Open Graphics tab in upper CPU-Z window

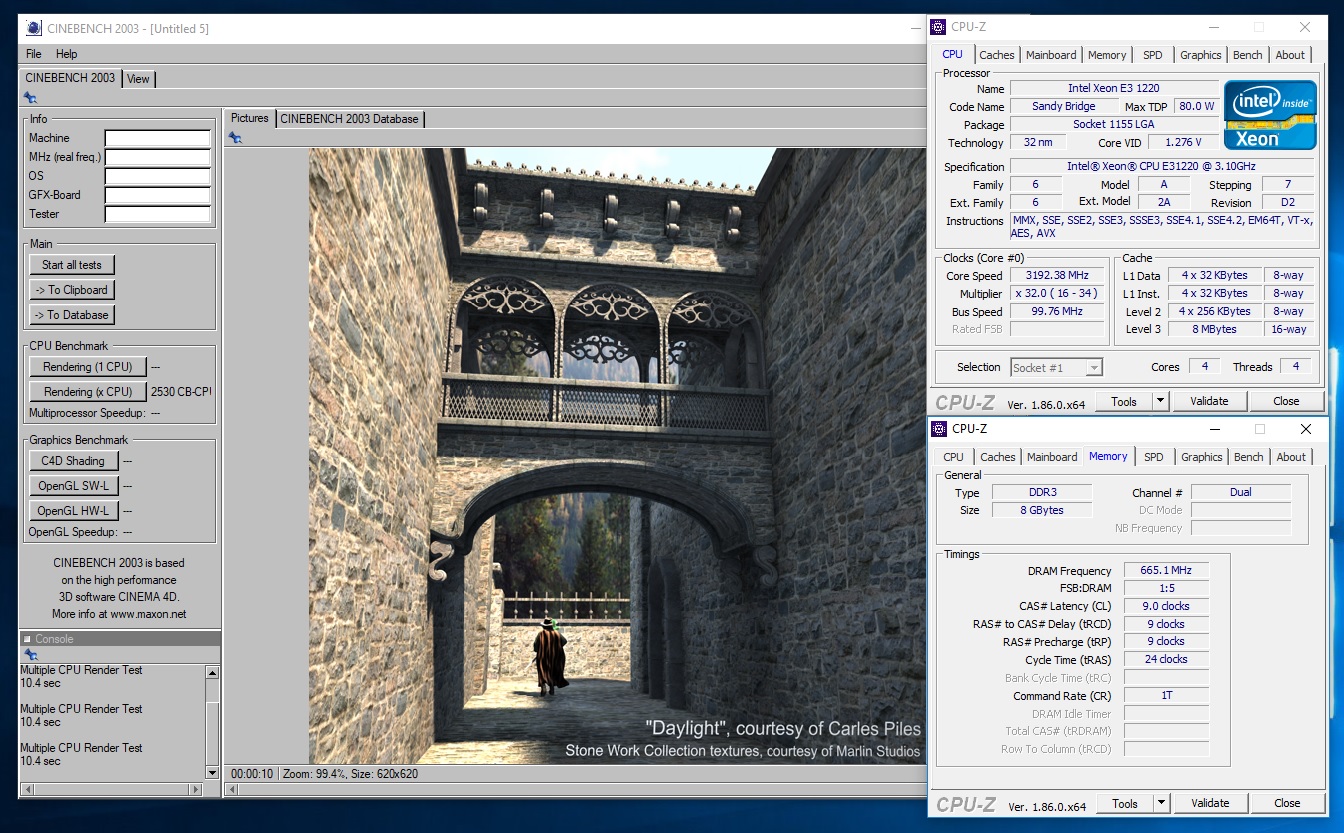[x=1200, y=55]
